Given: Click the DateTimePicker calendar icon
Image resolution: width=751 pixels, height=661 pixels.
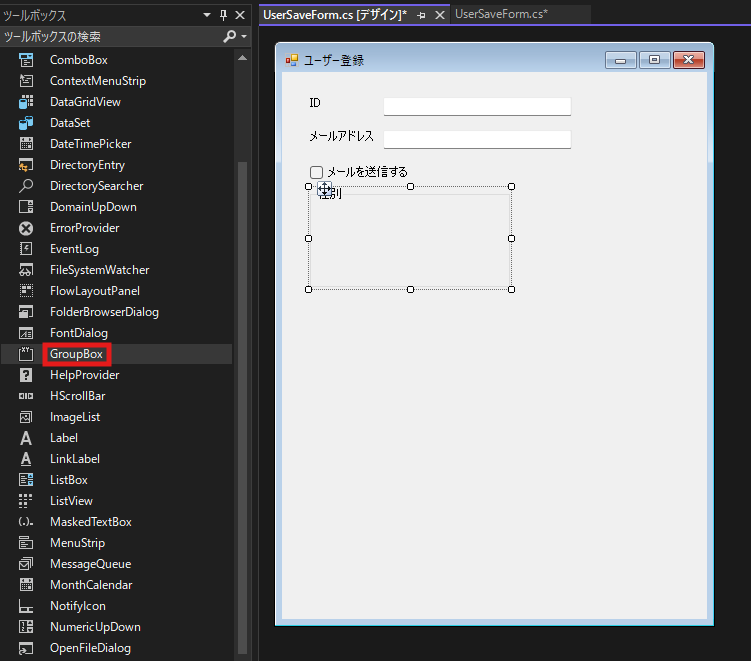Looking at the screenshot, I should click(26, 144).
